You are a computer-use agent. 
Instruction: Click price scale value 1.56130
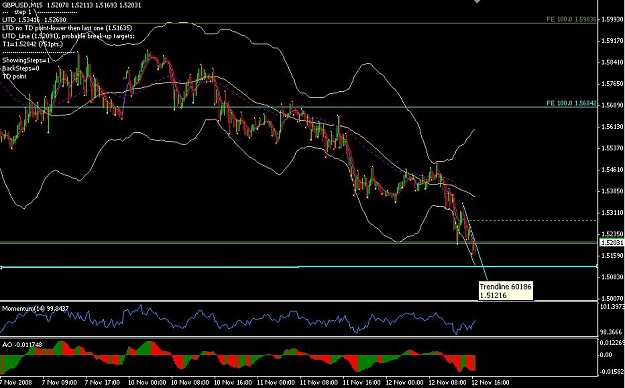pyautogui.click(x=613, y=127)
